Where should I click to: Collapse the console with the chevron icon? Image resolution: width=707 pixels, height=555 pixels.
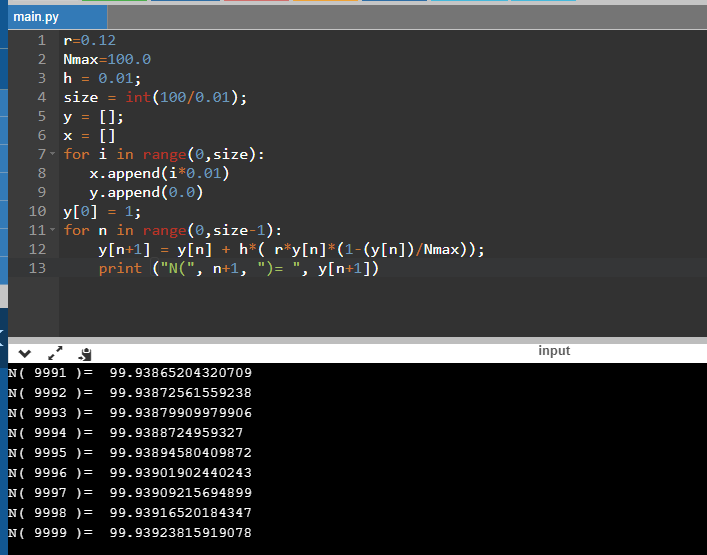pos(25,354)
